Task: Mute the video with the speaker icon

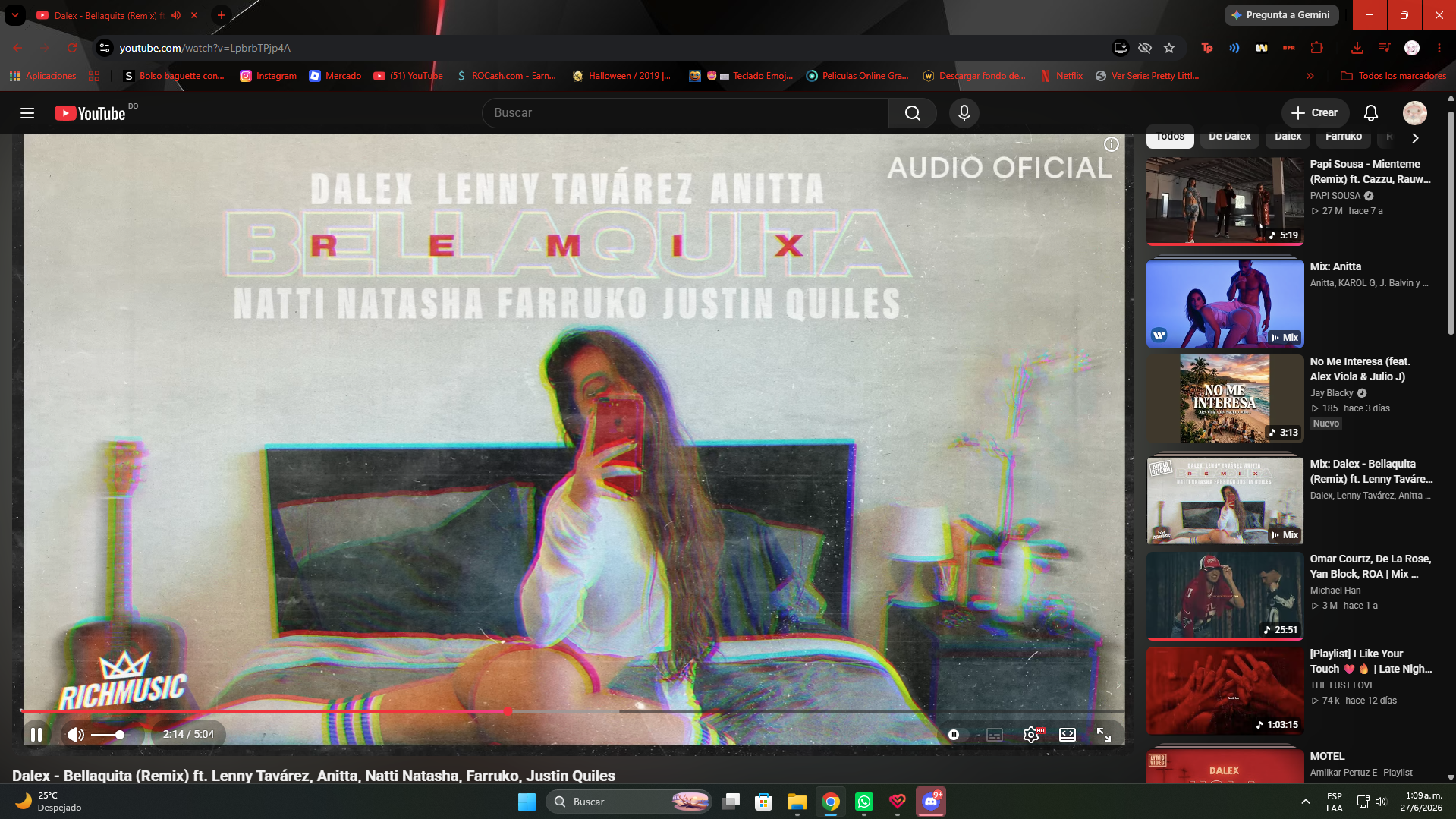Action: coord(75,734)
